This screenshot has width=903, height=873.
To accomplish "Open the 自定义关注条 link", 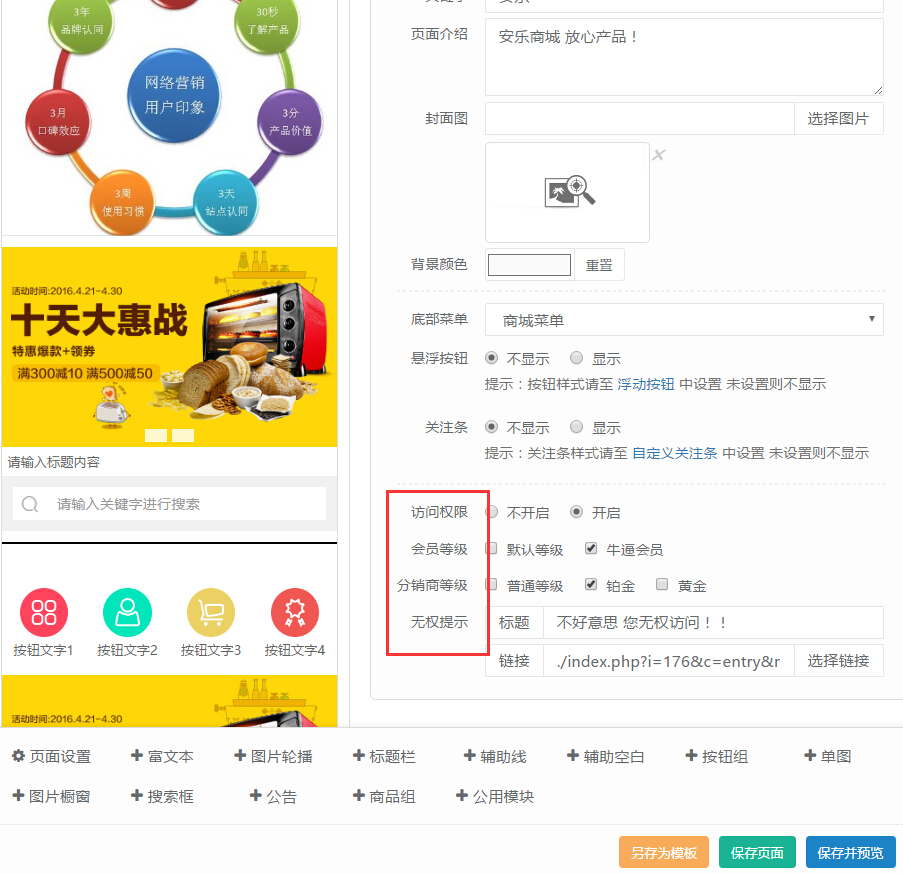I will [x=674, y=453].
